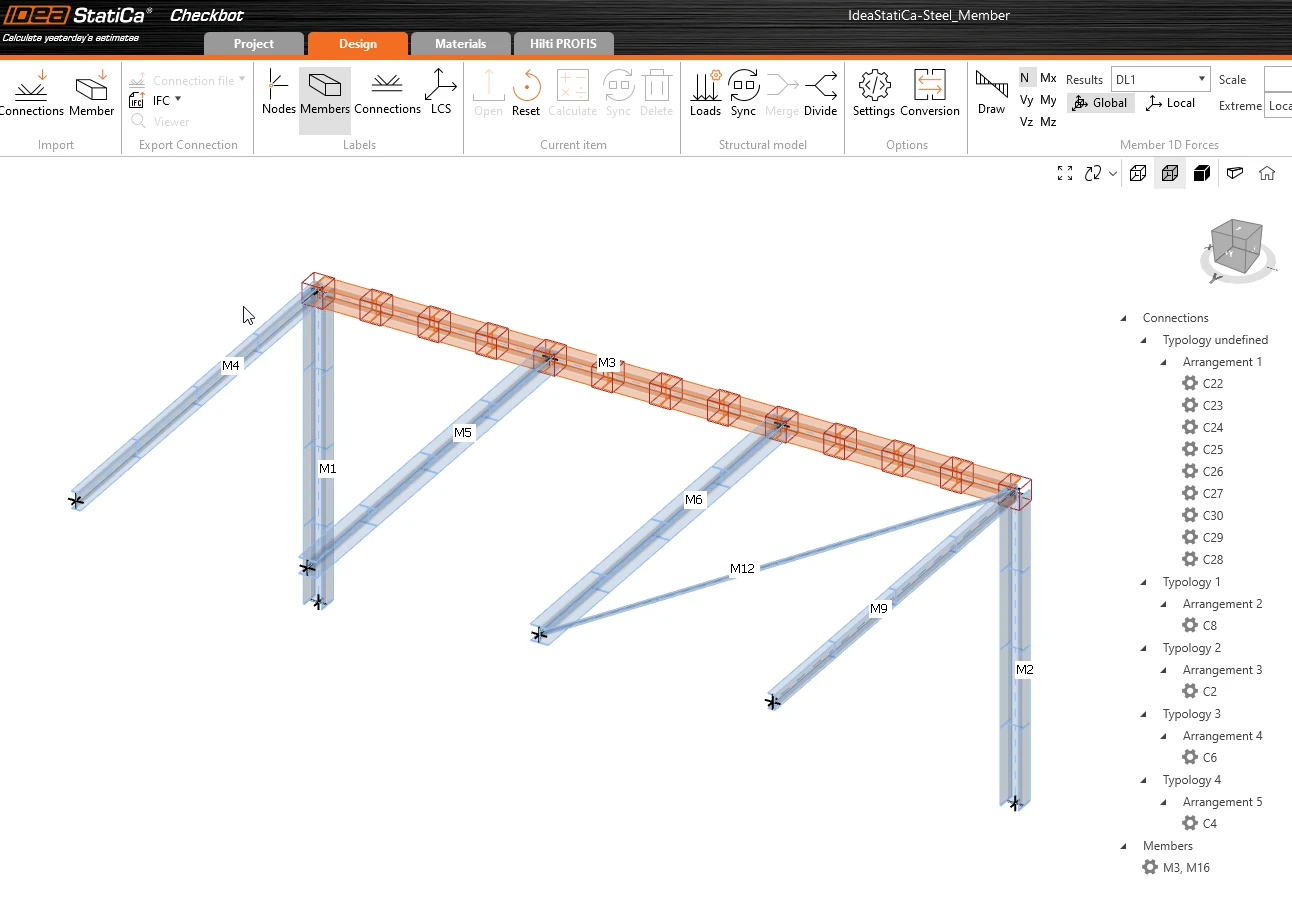Open the Hilti PROFIS tab
The width and height of the screenshot is (1292, 907).
(x=564, y=44)
